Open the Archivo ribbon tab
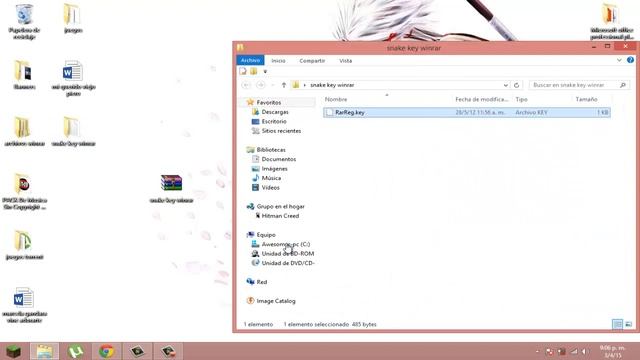The image size is (640, 360). tap(250, 60)
